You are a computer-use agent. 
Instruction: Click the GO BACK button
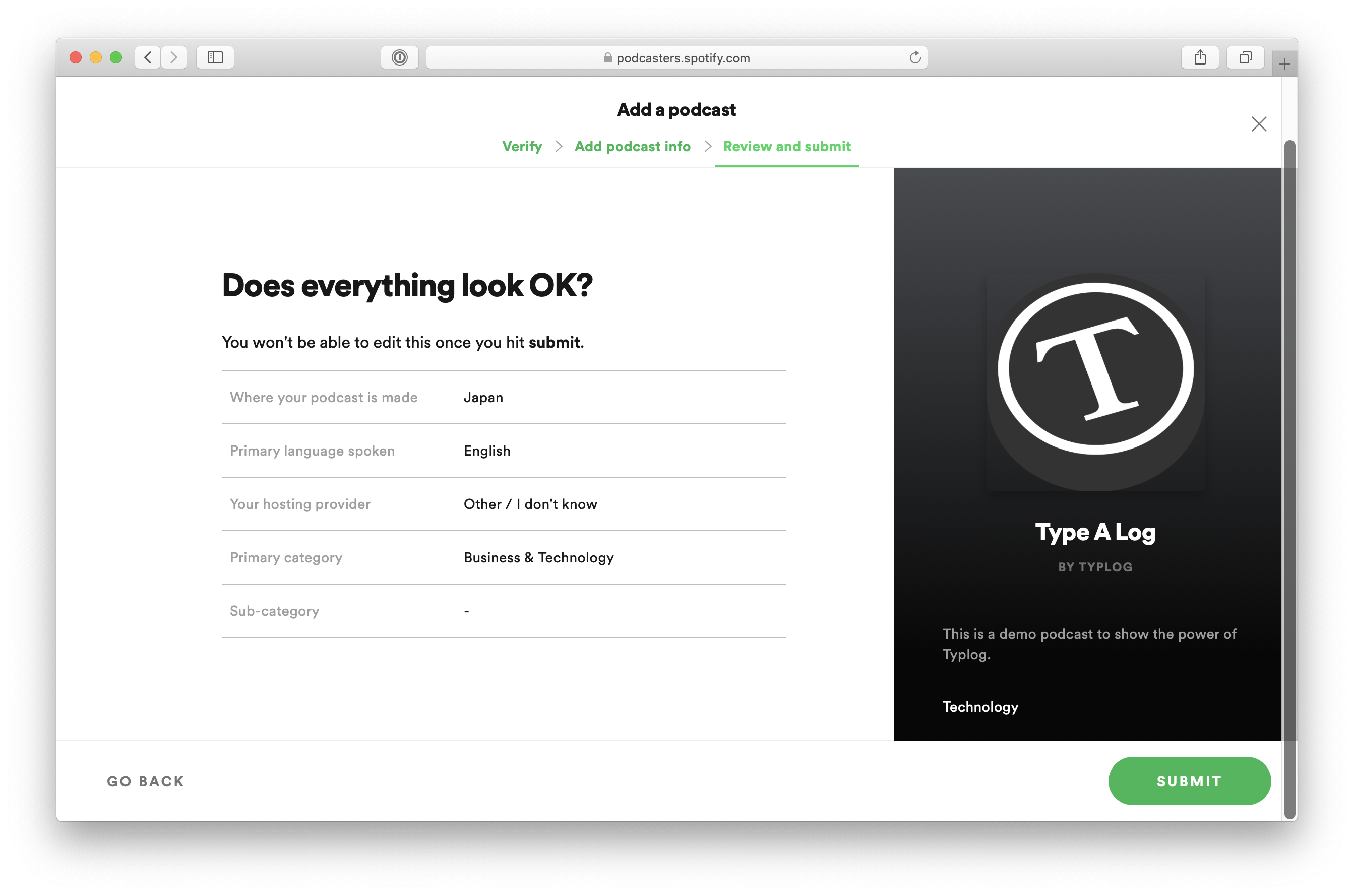coord(146,781)
